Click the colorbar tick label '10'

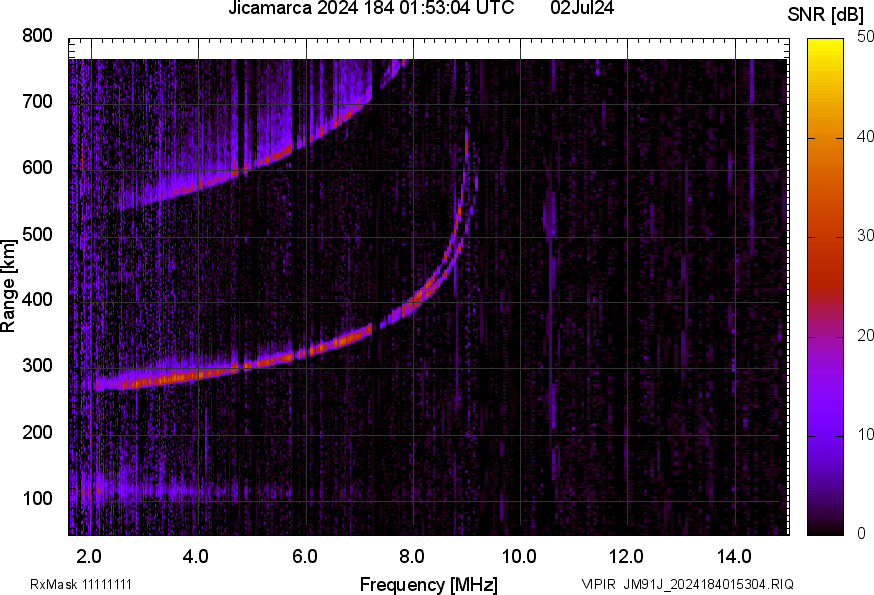point(865,435)
